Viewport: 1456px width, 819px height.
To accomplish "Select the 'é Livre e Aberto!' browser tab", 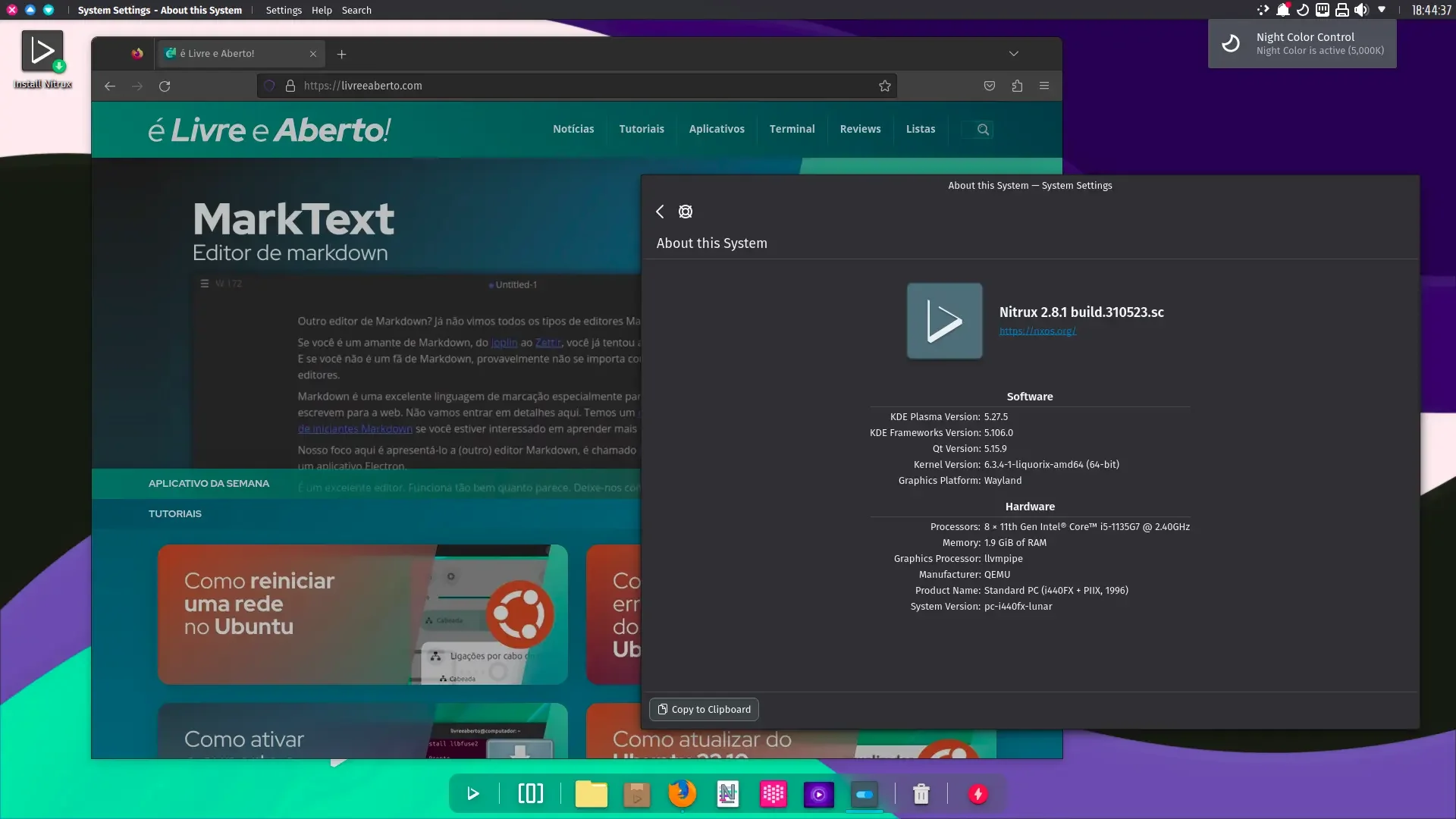I will coord(241,54).
